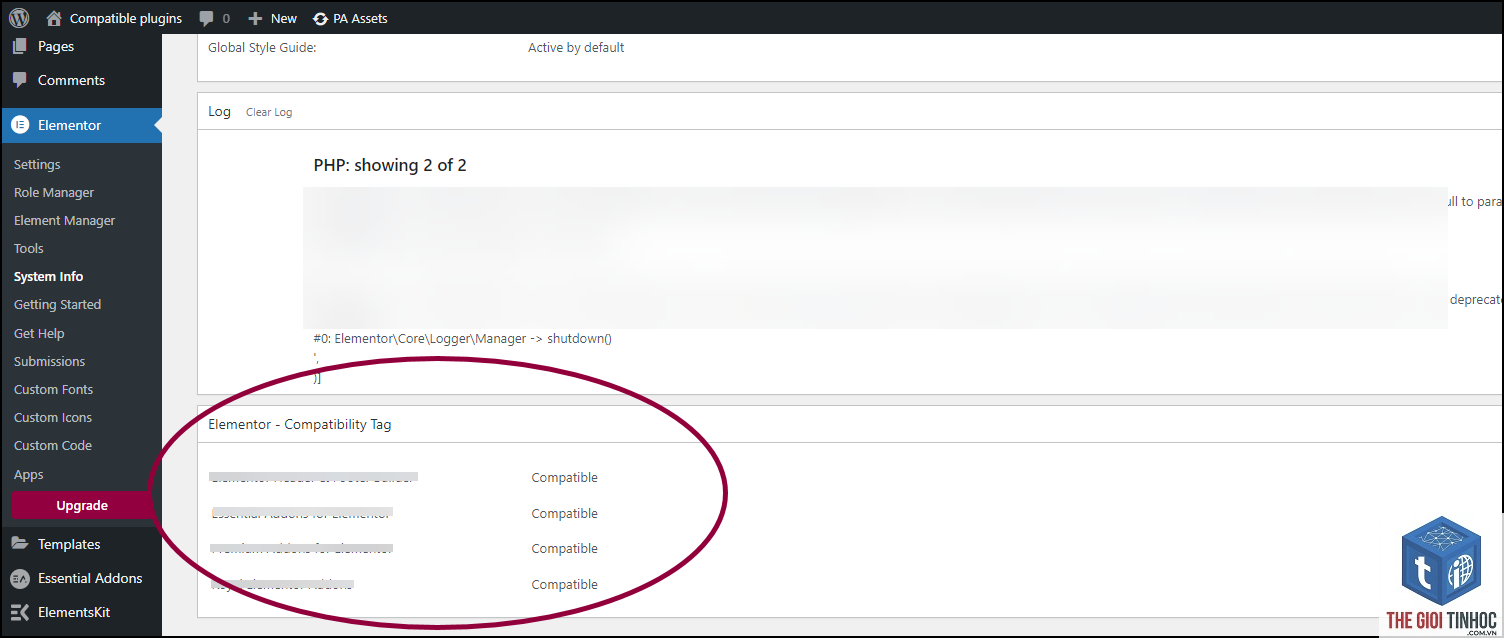Click the Logger Manager shutdown() log line

(x=462, y=338)
